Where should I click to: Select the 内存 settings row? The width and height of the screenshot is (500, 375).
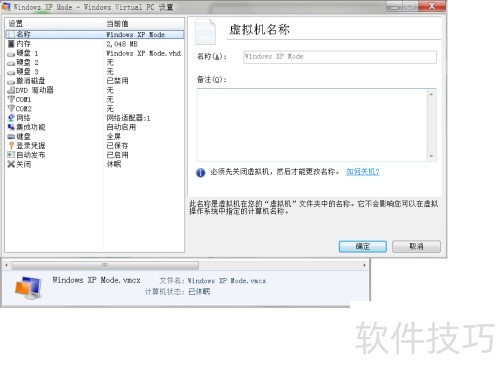95,44
